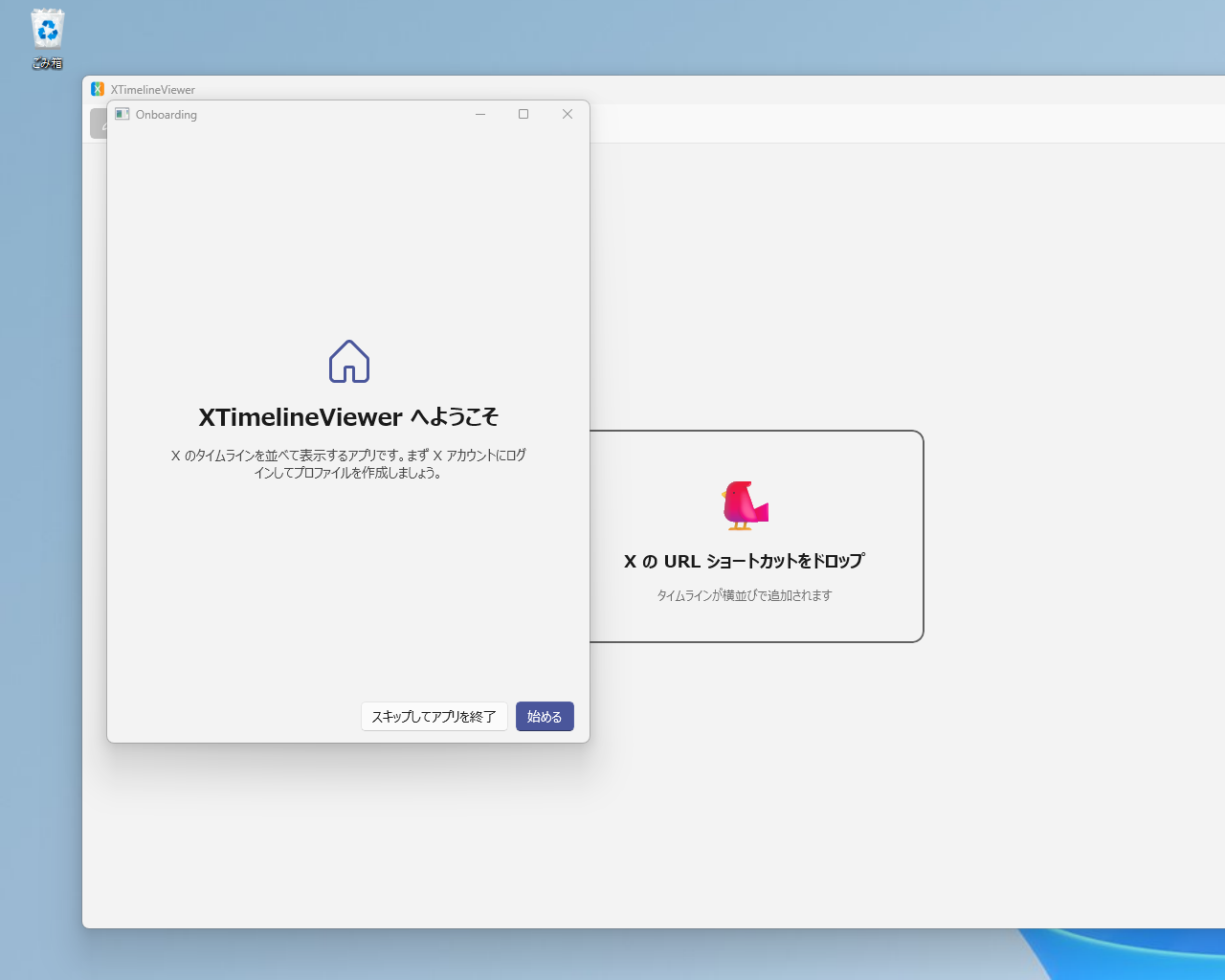Click the 'XTimelineViewer' main window title text

(x=153, y=90)
